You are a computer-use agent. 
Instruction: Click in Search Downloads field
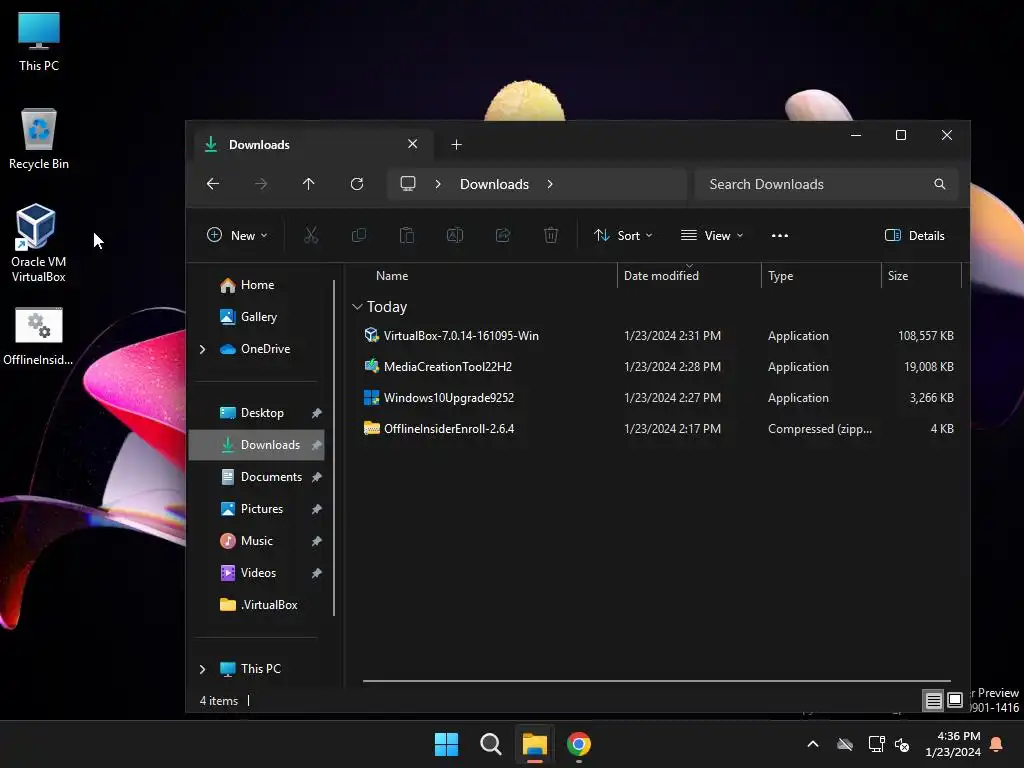[827, 184]
